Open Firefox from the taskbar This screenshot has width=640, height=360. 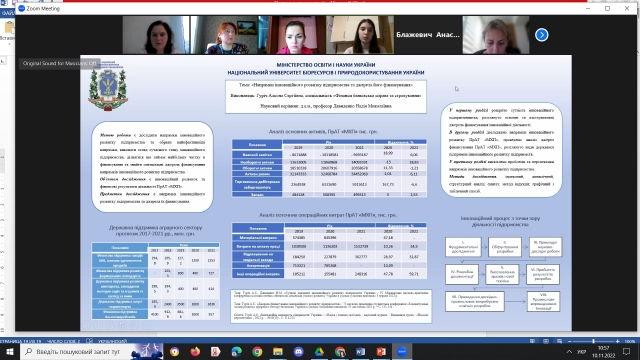[195, 351]
